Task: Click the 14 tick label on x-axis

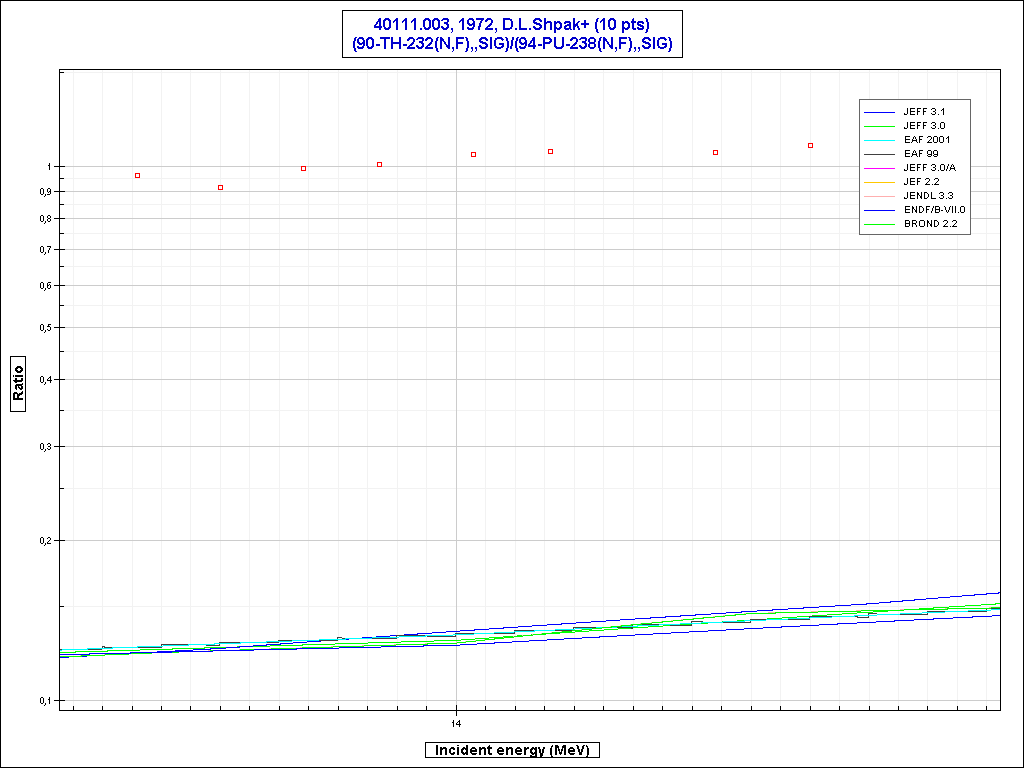Action: pyautogui.click(x=456, y=722)
